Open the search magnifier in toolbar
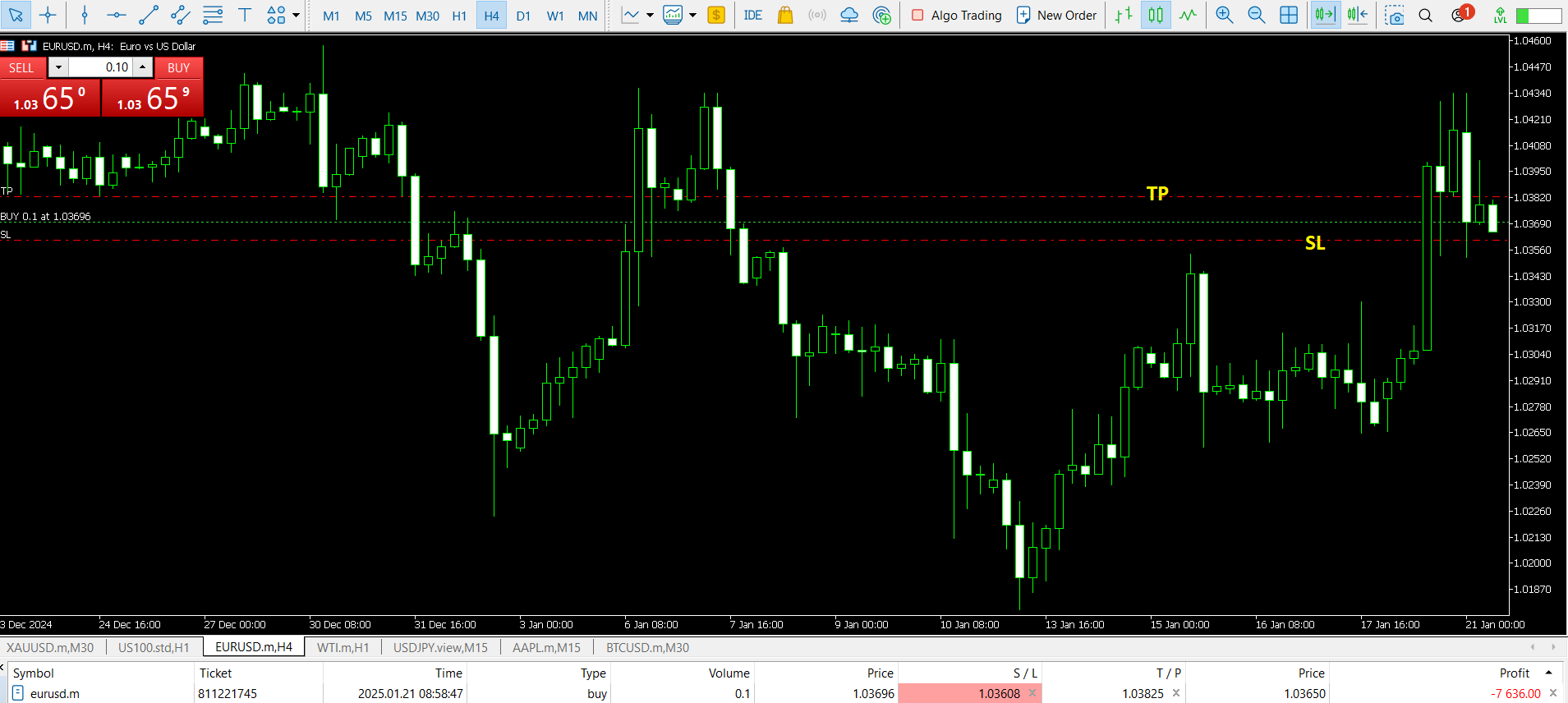1568x703 pixels. [1426, 15]
